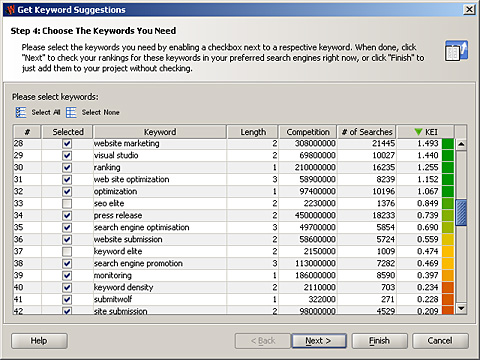Sort by the Competition column header
Screen dimensions: 480x360
(308, 132)
